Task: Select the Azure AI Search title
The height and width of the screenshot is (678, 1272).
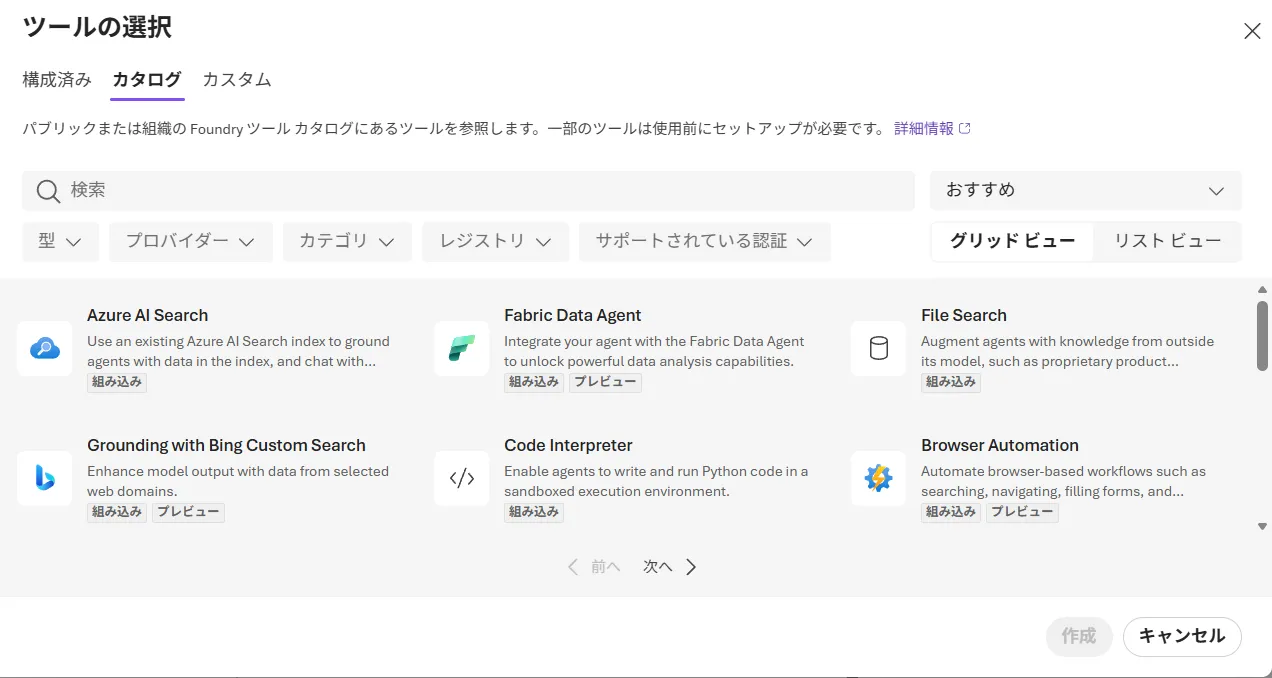Action: click(148, 315)
